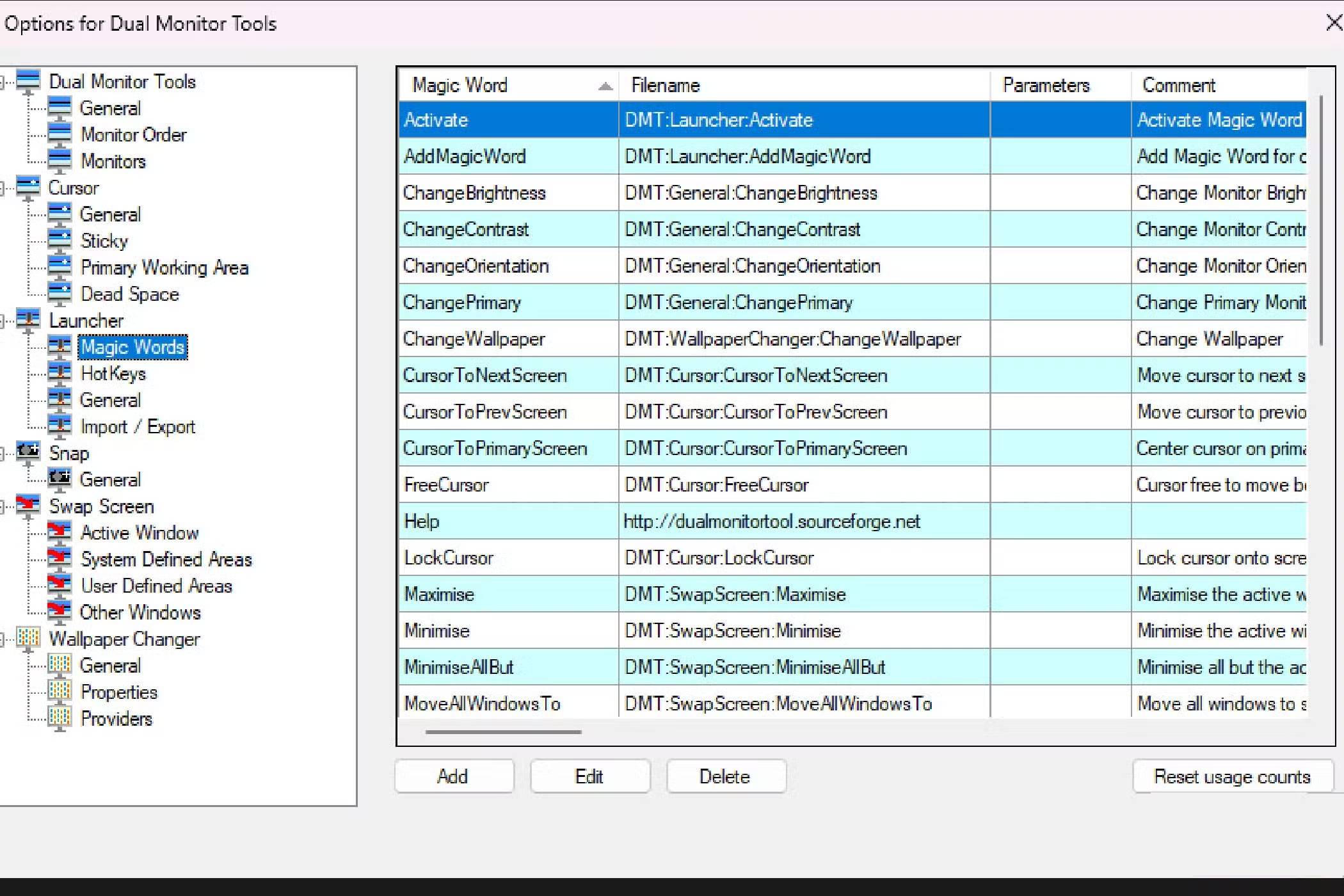Click the Import / Export launcher icon
The image size is (1344, 896).
point(60,426)
